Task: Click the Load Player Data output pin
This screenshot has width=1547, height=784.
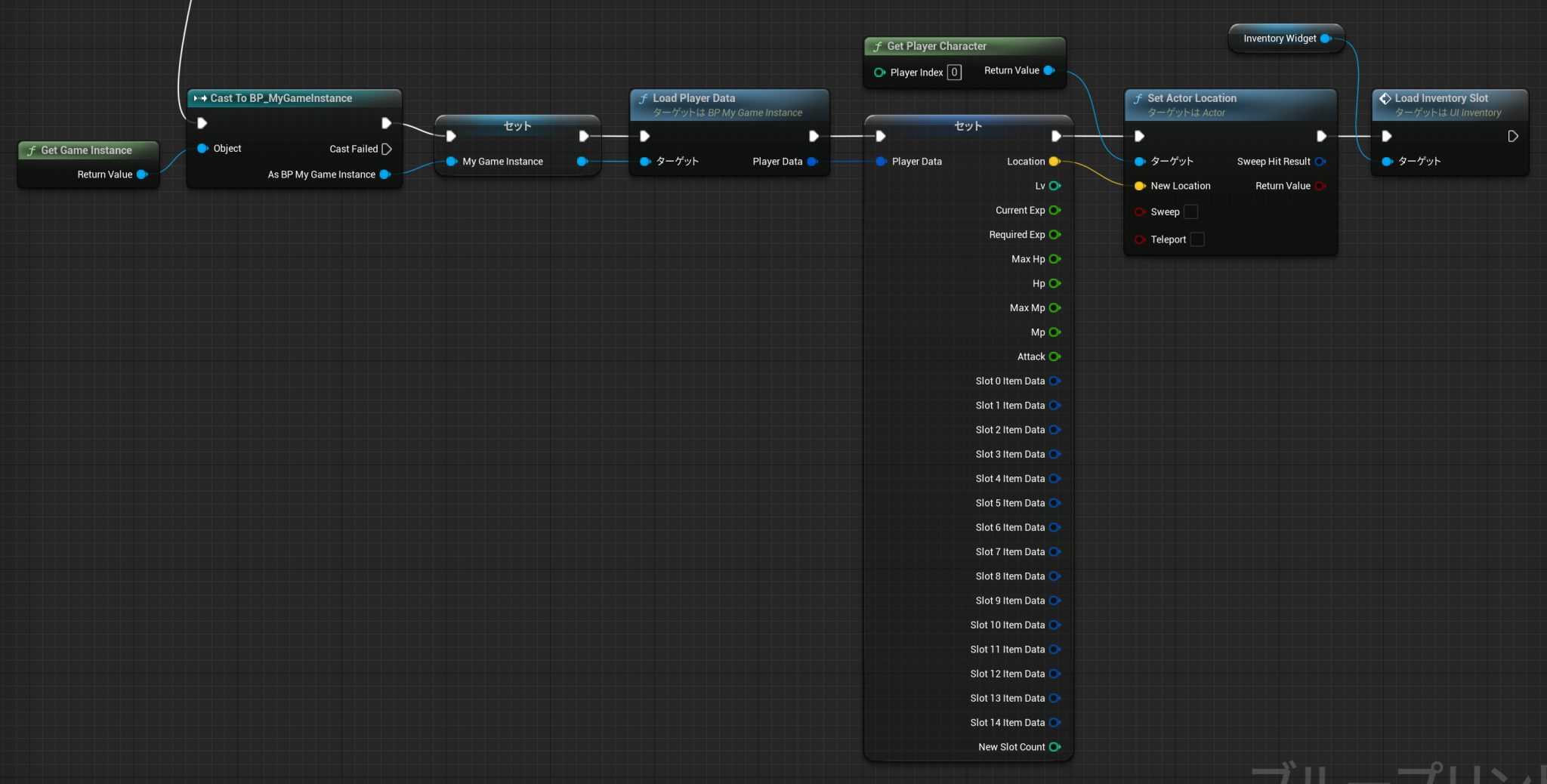Action: click(812, 162)
